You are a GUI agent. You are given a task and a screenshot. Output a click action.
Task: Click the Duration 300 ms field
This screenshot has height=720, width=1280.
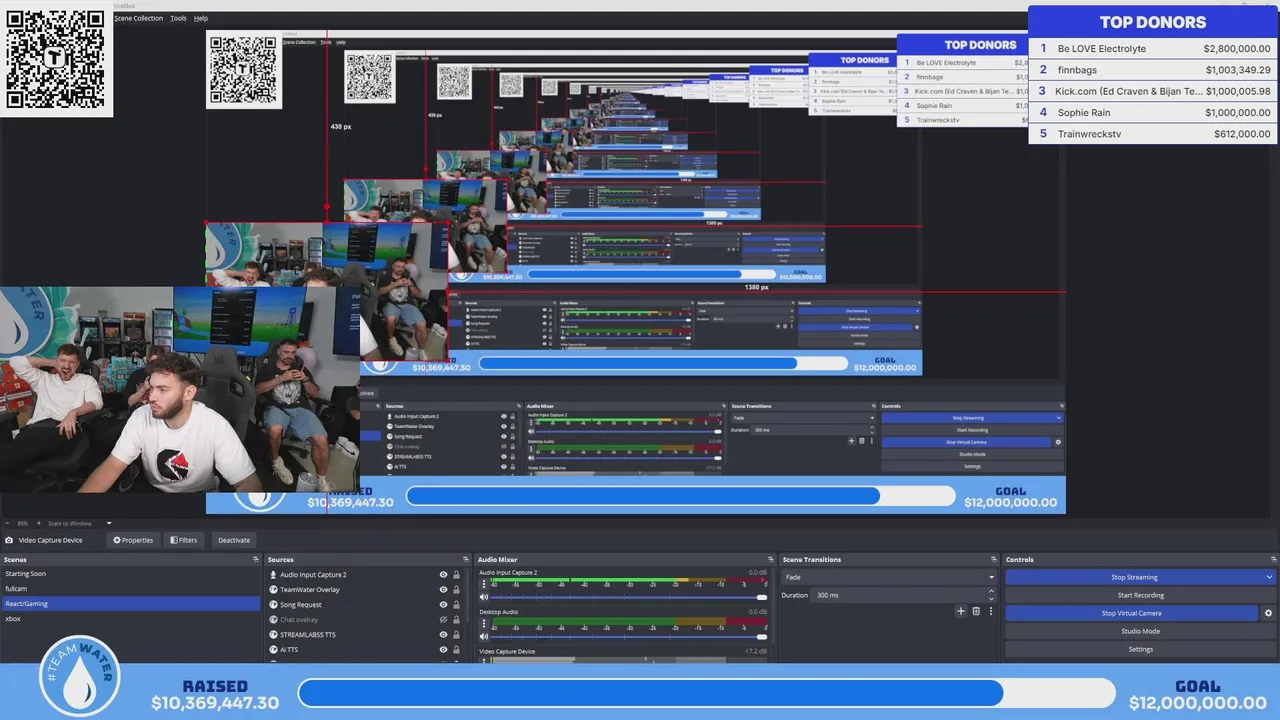(x=900, y=595)
